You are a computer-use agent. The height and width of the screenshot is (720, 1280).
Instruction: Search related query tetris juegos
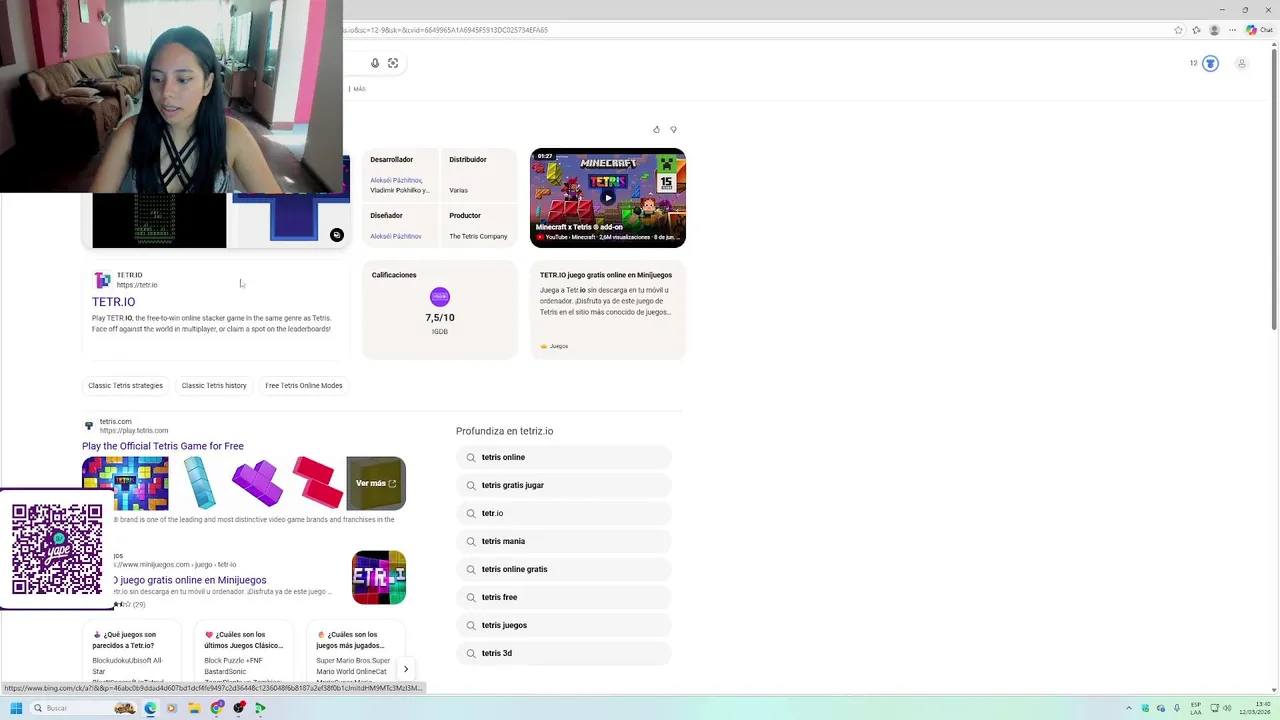pyautogui.click(x=563, y=625)
